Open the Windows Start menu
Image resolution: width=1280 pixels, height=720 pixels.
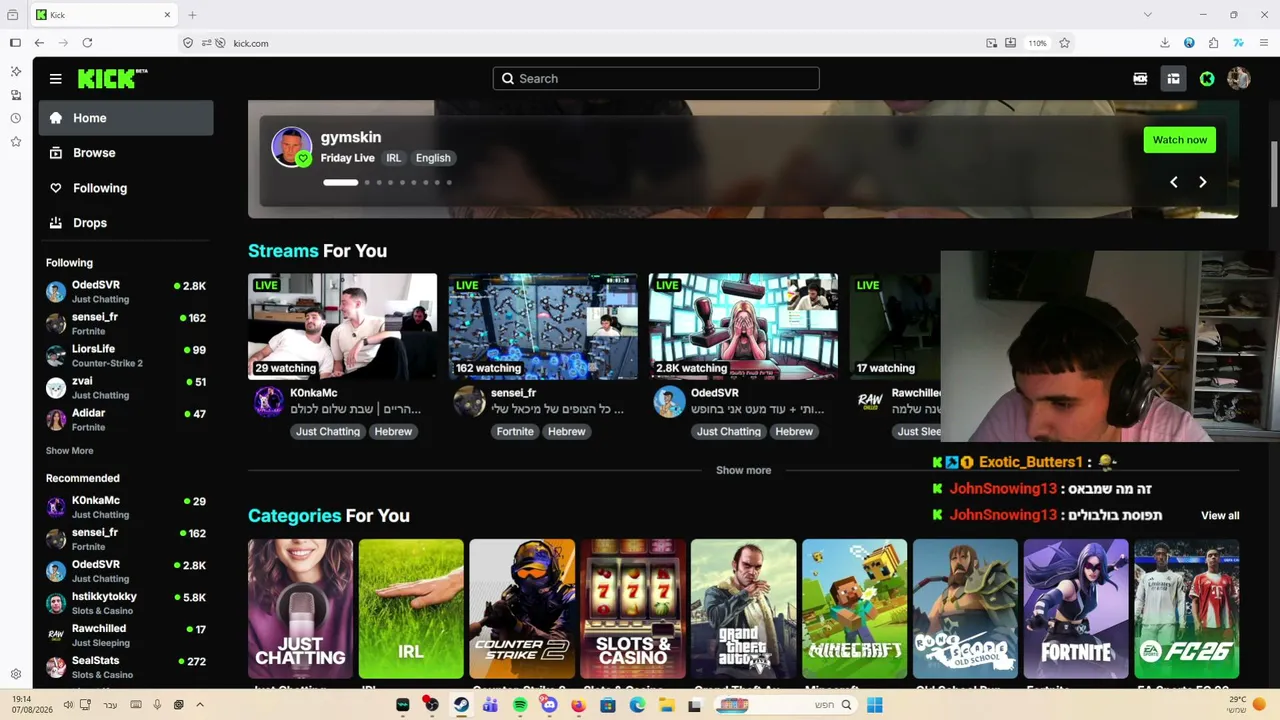[x=874, y=705]
